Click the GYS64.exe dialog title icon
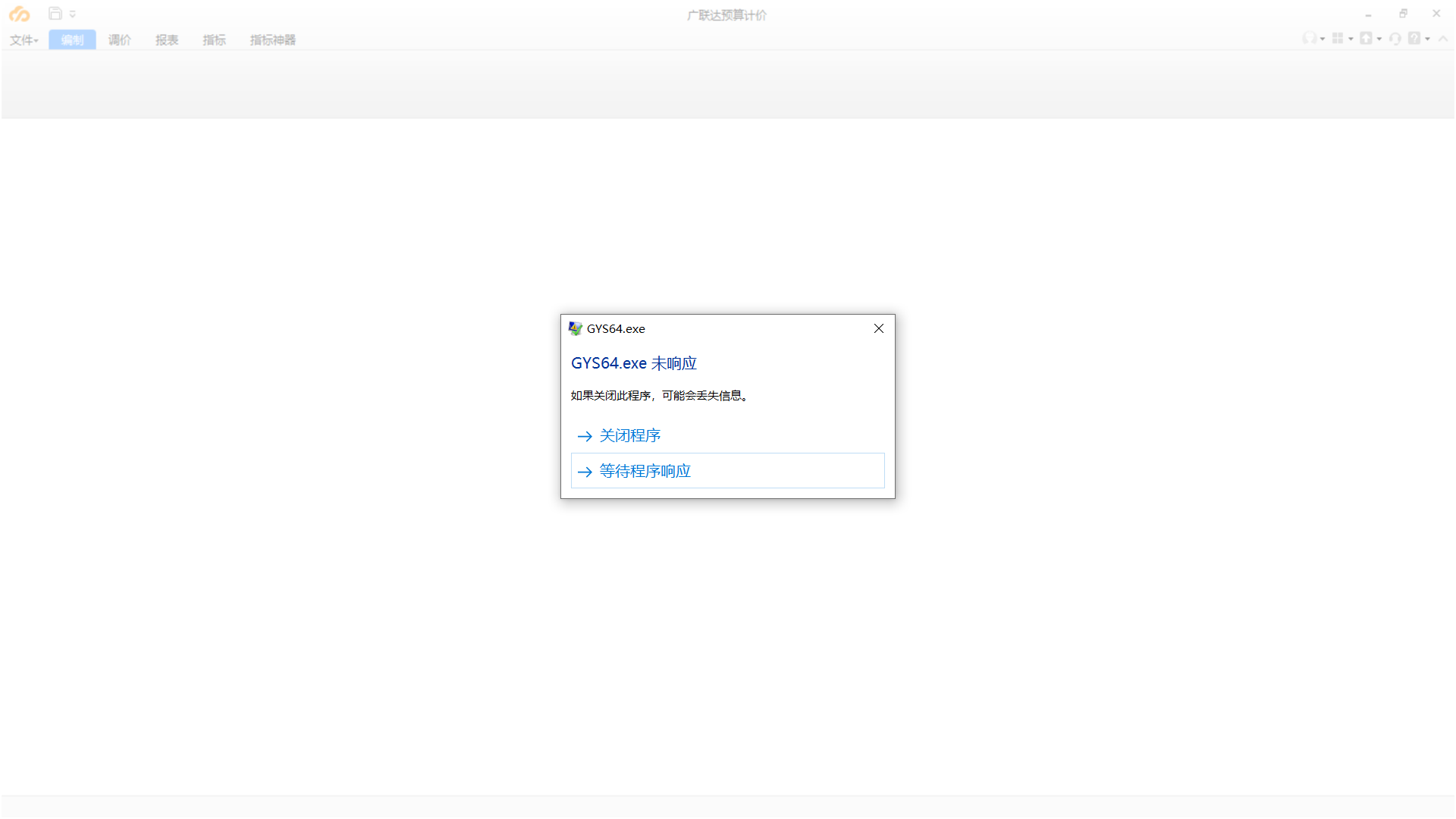1456x819 pixels. tap(576, 328)
